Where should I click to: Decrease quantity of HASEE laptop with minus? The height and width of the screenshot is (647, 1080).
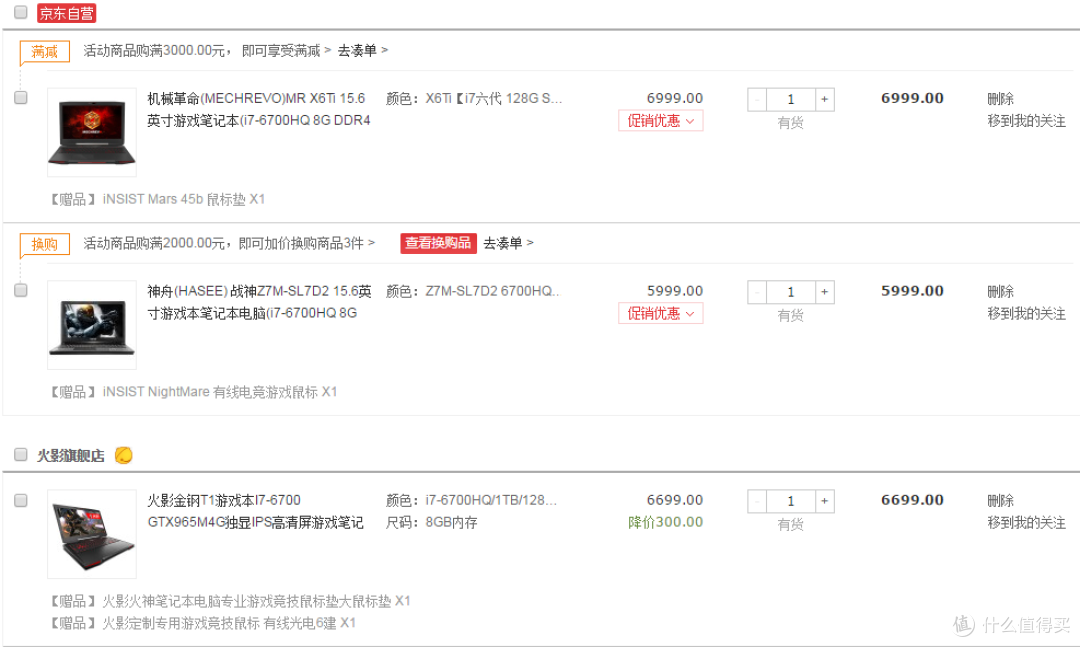pyautogui.click(x=757, y=292)
